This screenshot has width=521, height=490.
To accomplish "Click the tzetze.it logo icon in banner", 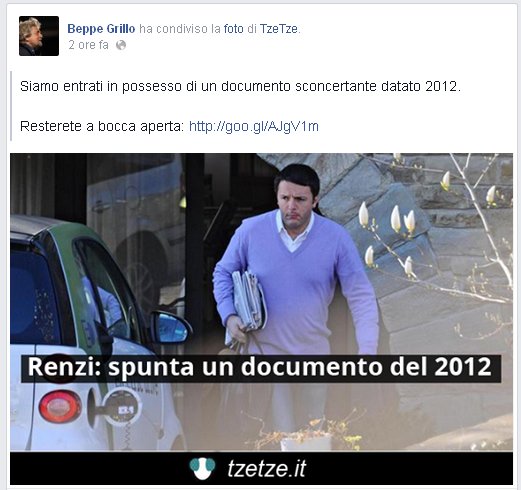I will (x=202, y=468).
